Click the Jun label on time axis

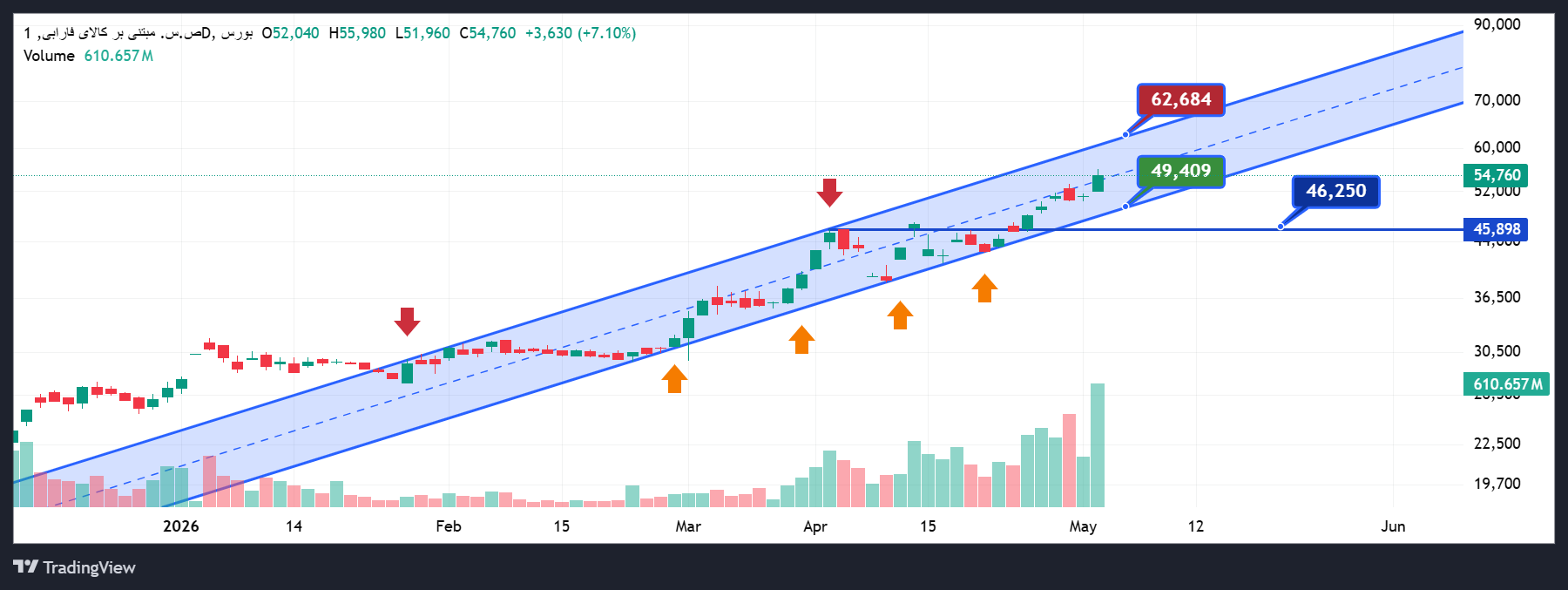pos(1393,526)
